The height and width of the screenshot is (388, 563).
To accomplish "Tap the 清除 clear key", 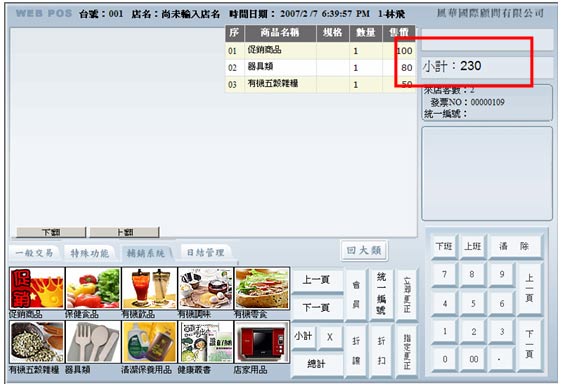I will [514, 246].
